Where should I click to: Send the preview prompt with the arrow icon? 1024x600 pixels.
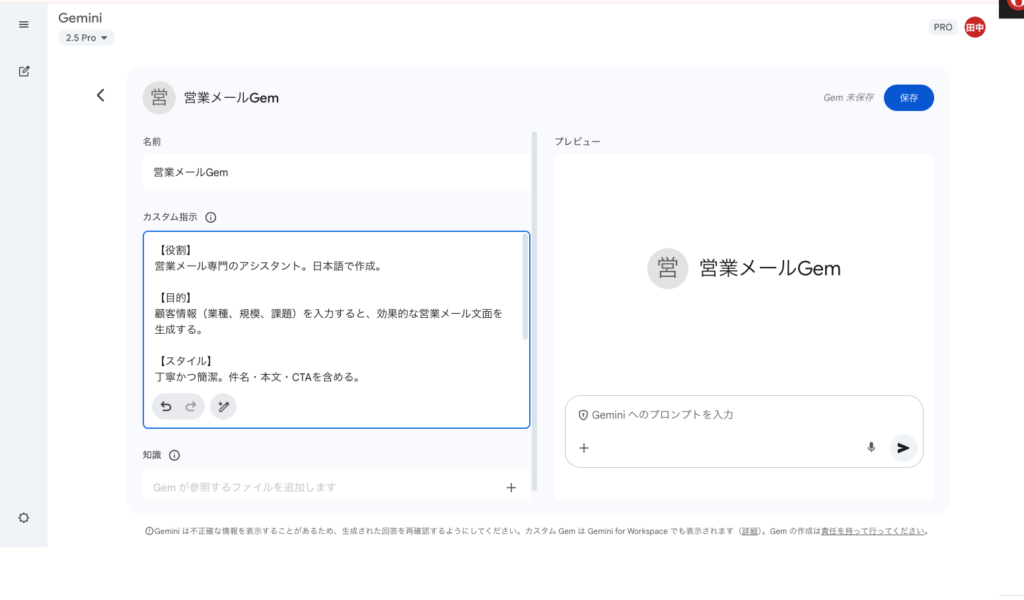point(903,448)
